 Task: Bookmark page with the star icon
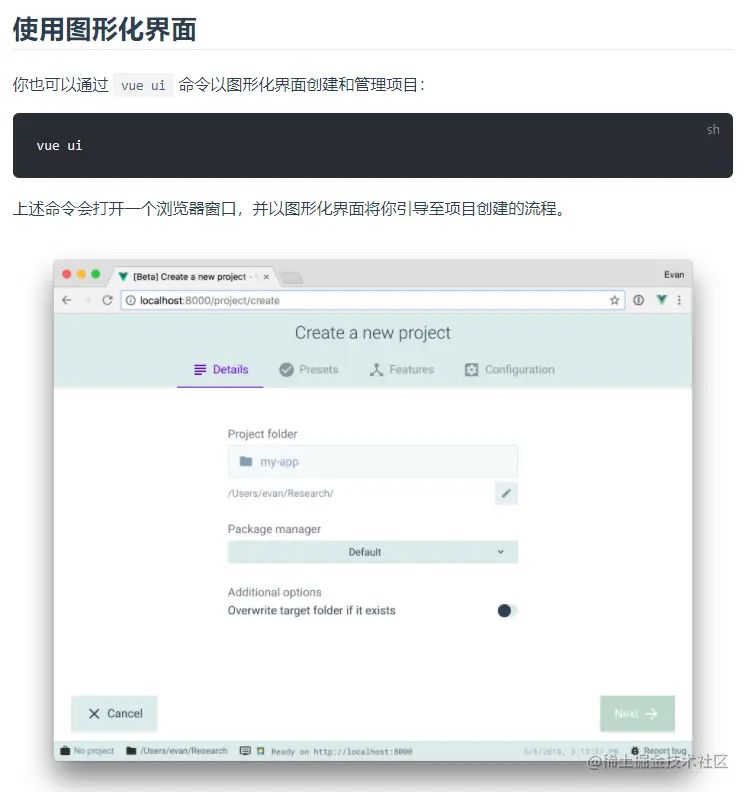tap(614, 300)
